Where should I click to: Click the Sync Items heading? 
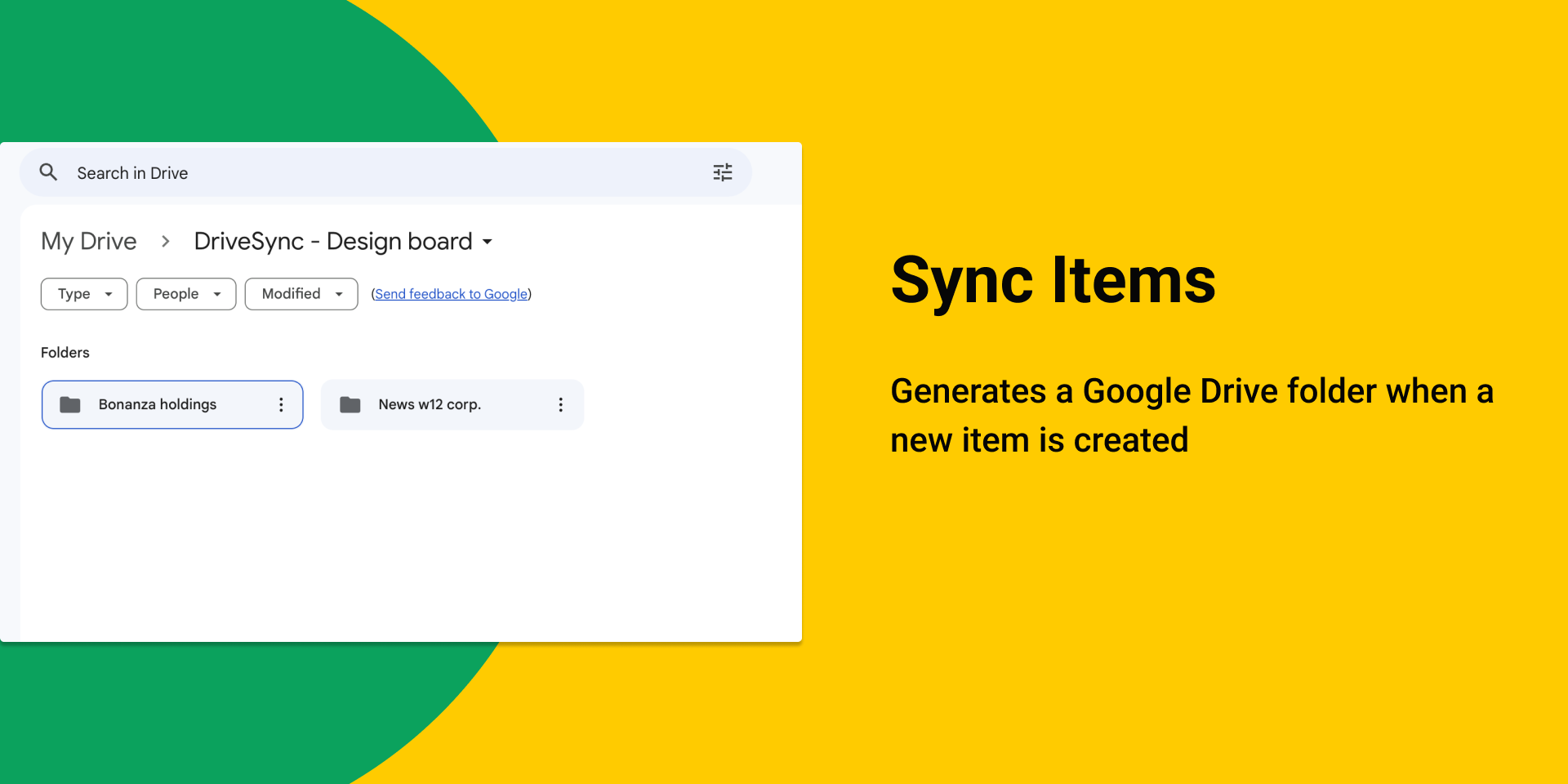(x=1053, y=280)
